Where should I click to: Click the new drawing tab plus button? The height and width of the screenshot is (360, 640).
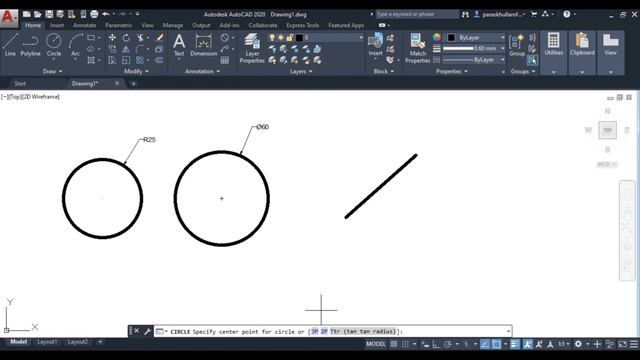[133, 84]
